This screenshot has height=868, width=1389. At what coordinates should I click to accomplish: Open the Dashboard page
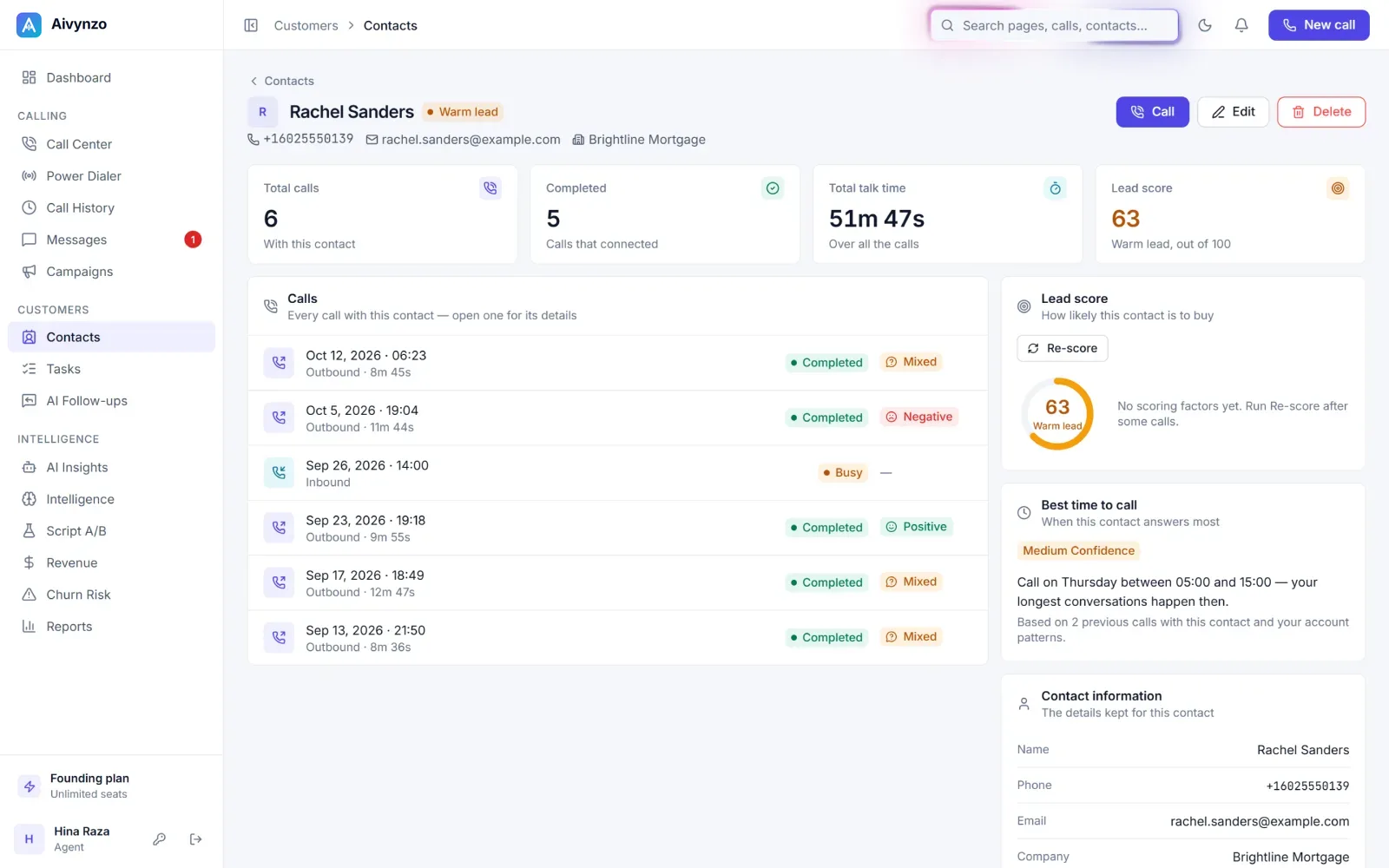click(x=111, y=77)
